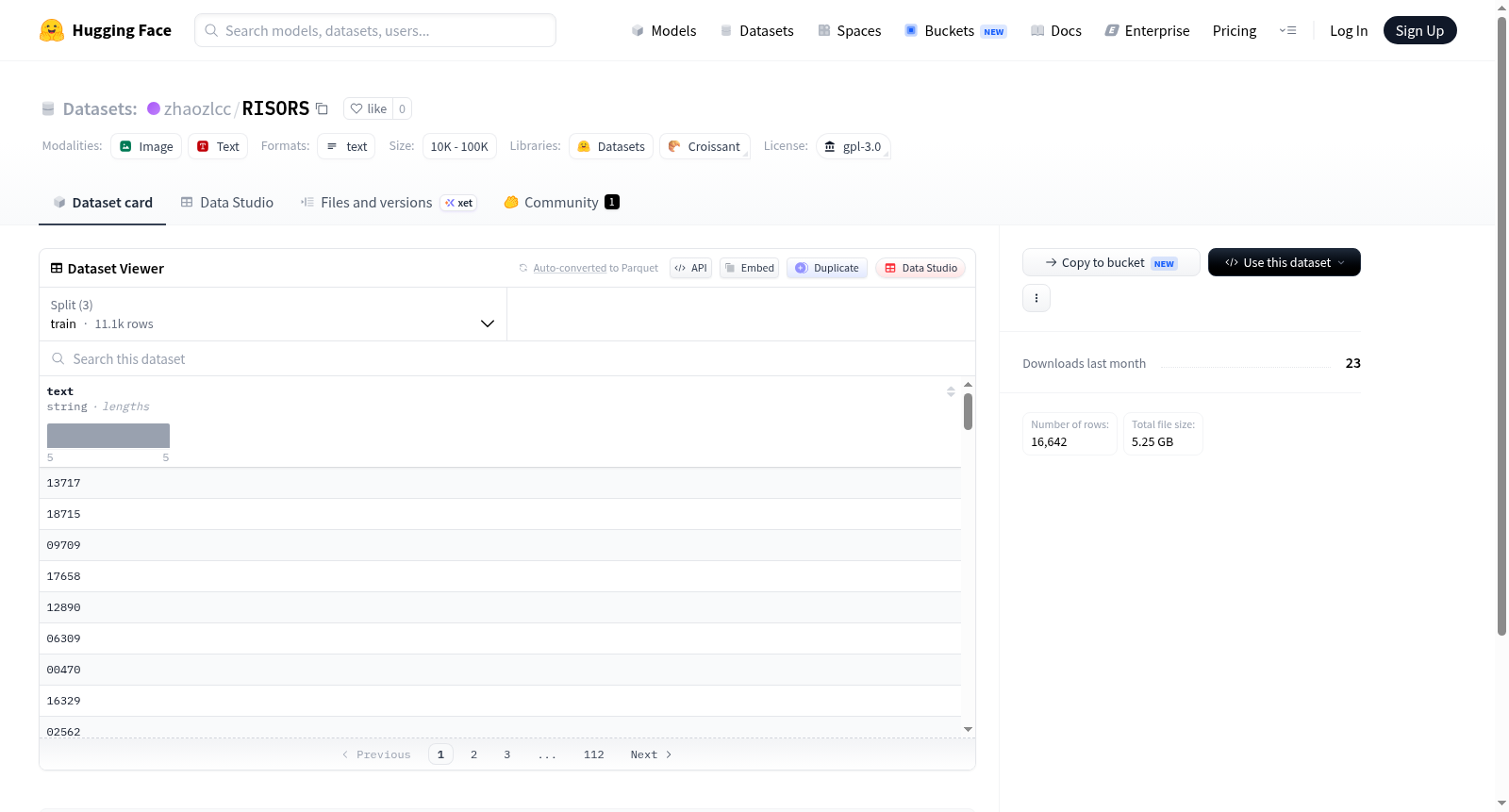The height and width of the screenshot is (812, 1509).
Task: Select the row with text 13717
Action: [x=500, y=483]
